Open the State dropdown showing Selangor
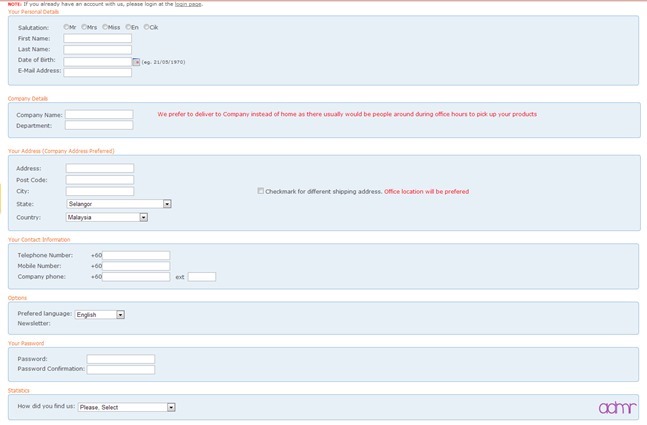This screenshot has width=647, height=425. pos(118,204)
